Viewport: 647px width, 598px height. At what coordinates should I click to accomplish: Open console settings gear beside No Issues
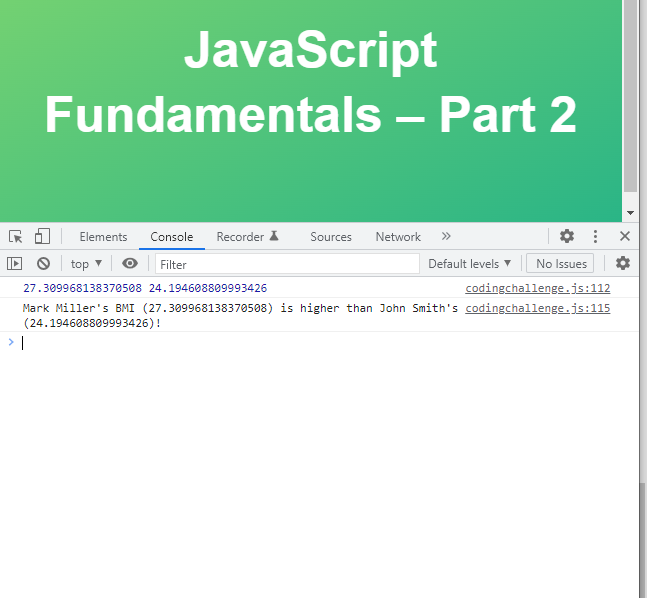623,263
